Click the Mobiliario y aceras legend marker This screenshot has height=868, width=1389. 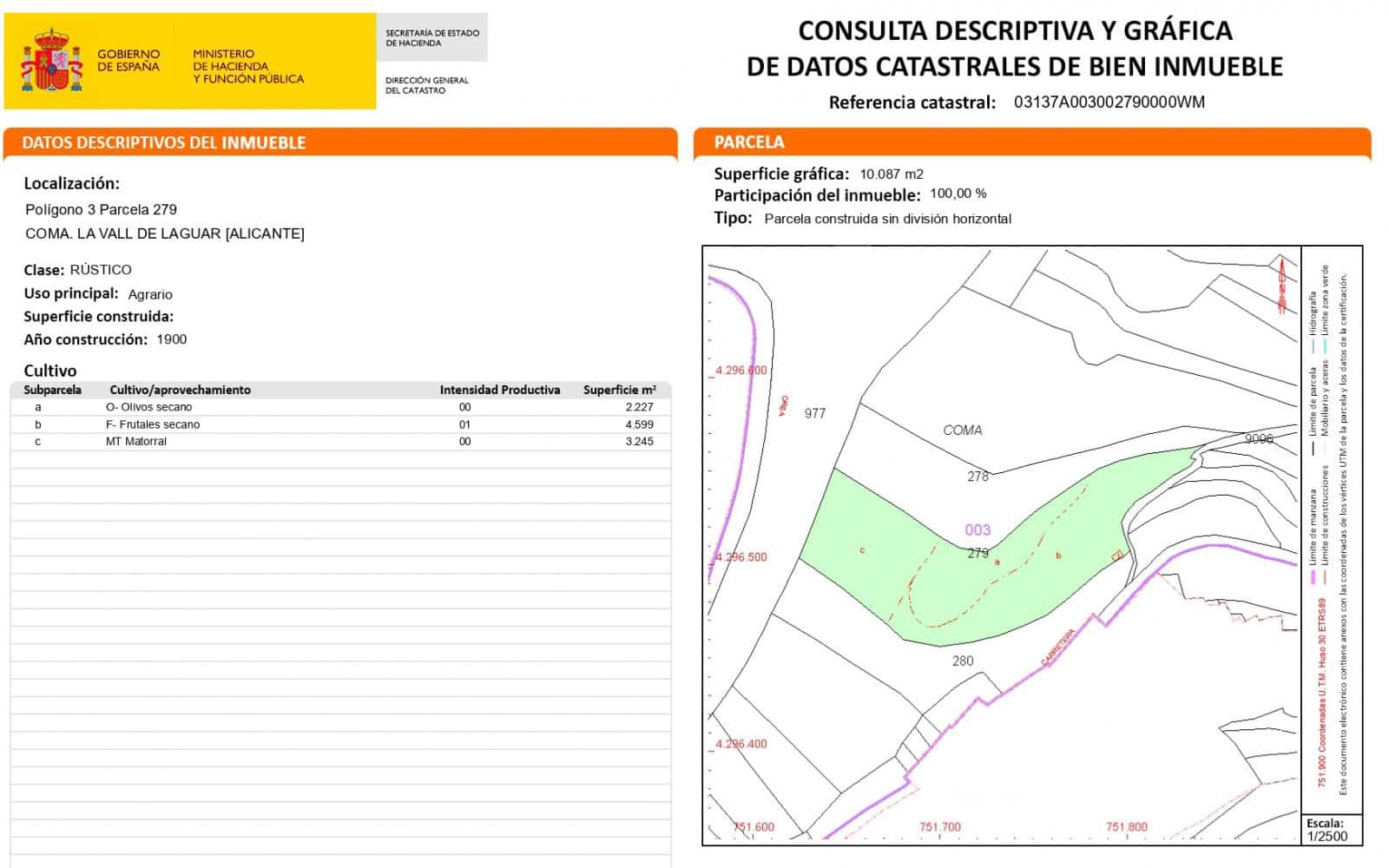tap(1325, 446)
